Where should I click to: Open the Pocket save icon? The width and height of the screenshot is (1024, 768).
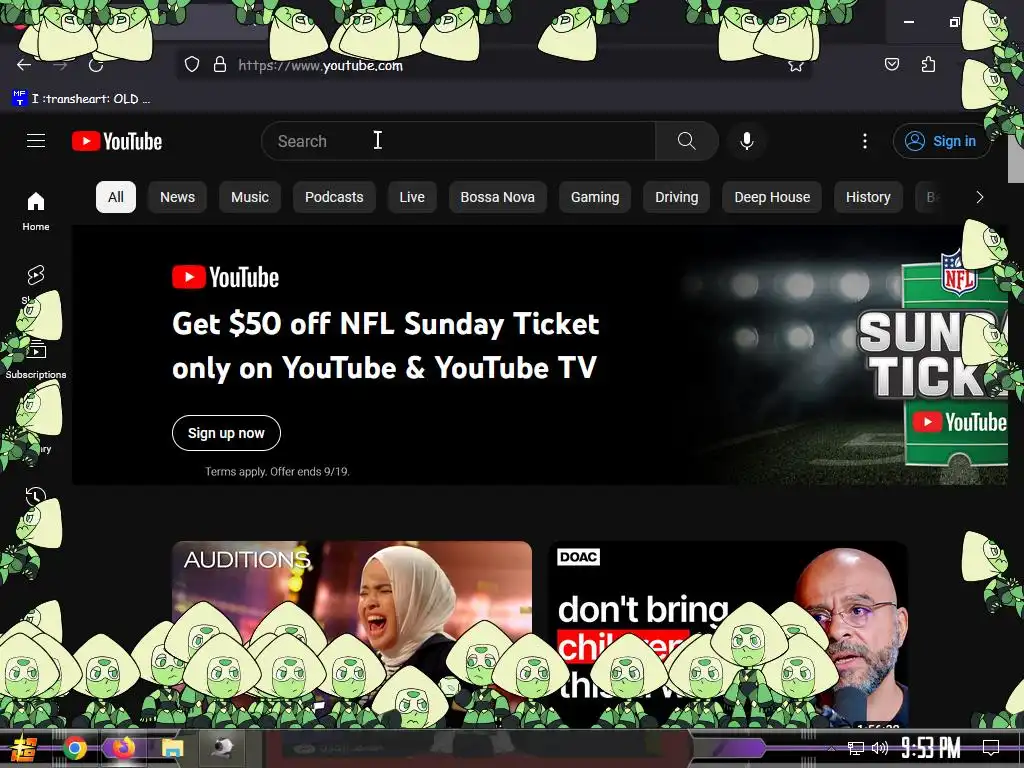[891, 64]
